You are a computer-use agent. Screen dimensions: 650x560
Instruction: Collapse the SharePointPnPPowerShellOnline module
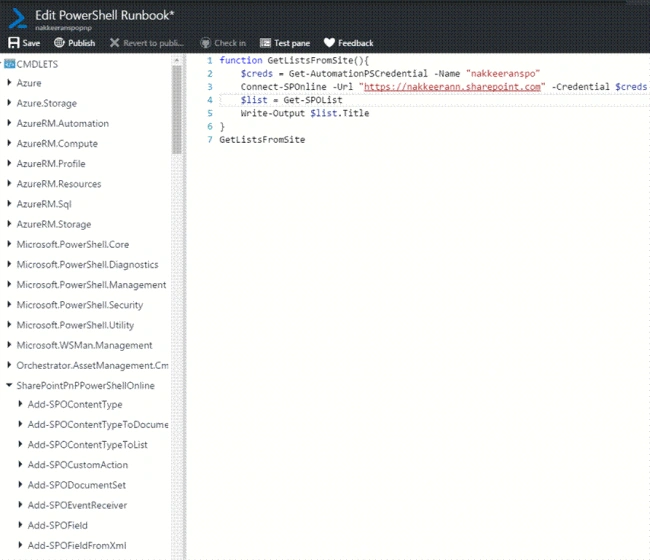9,385
